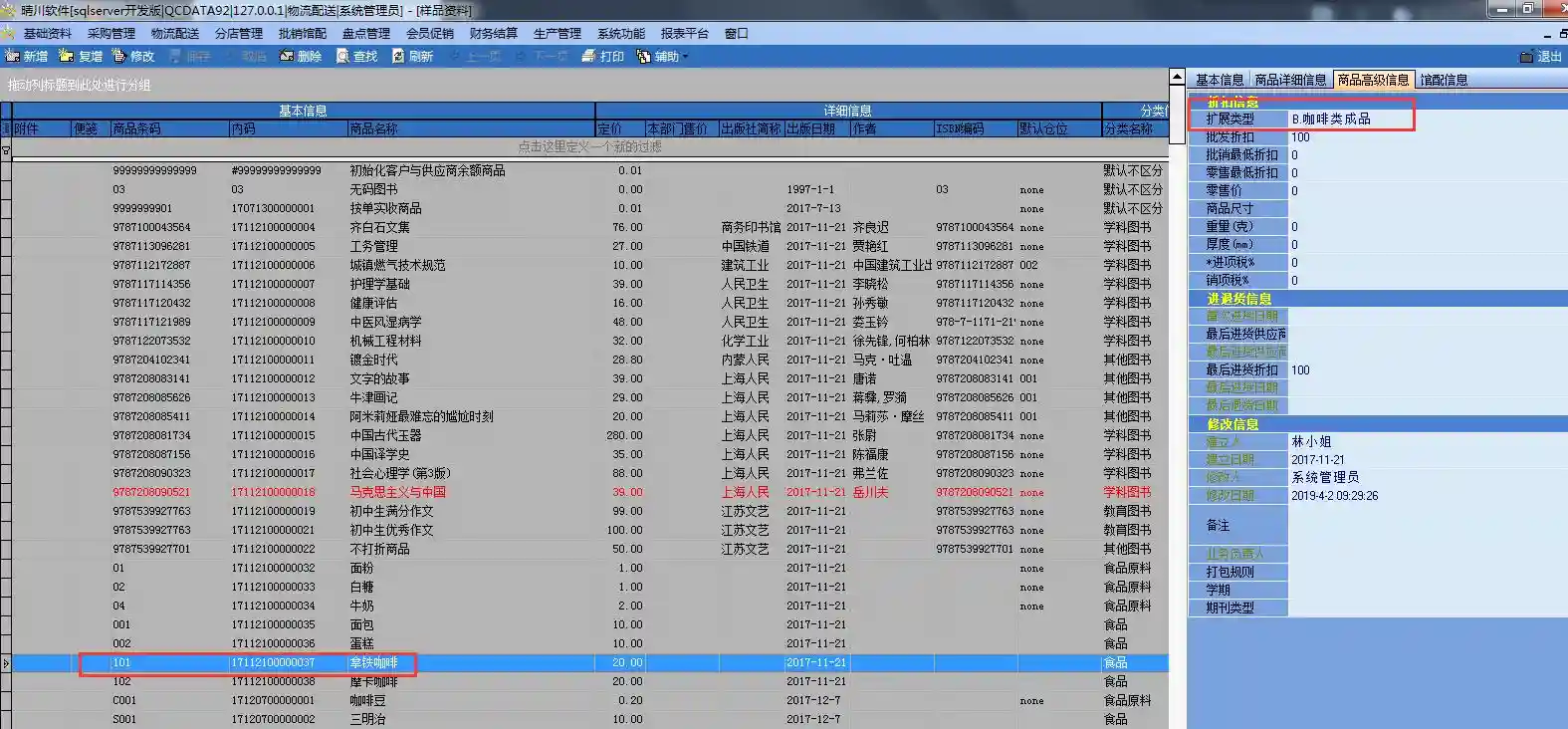Sort by the 商品名称 column header
The image size is (1568, 729).
tap(373, 129)
